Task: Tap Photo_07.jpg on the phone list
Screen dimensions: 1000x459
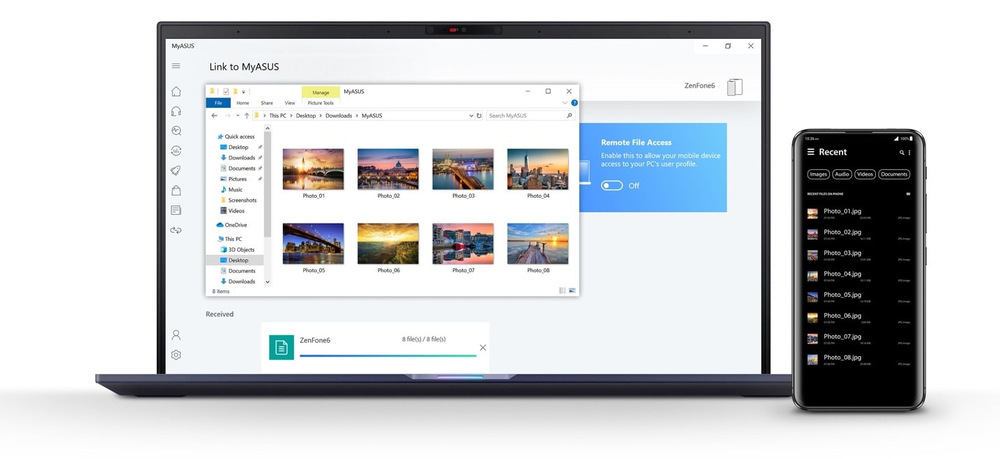Action: pyautogui.click(x=858, y=339)
